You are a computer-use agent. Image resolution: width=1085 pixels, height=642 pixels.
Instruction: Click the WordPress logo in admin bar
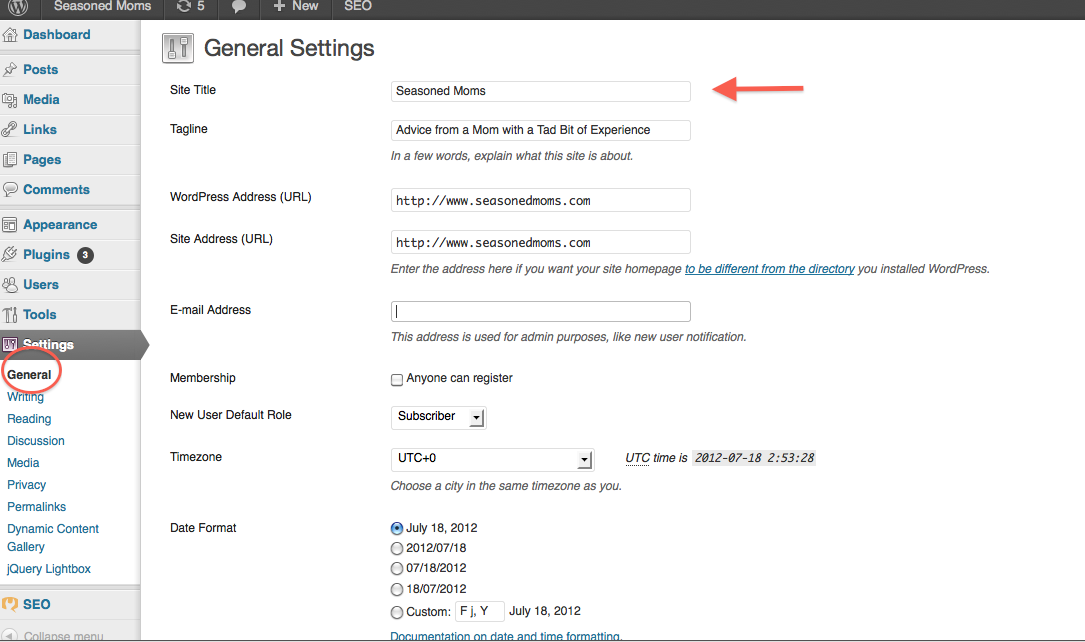coord(17,6)
